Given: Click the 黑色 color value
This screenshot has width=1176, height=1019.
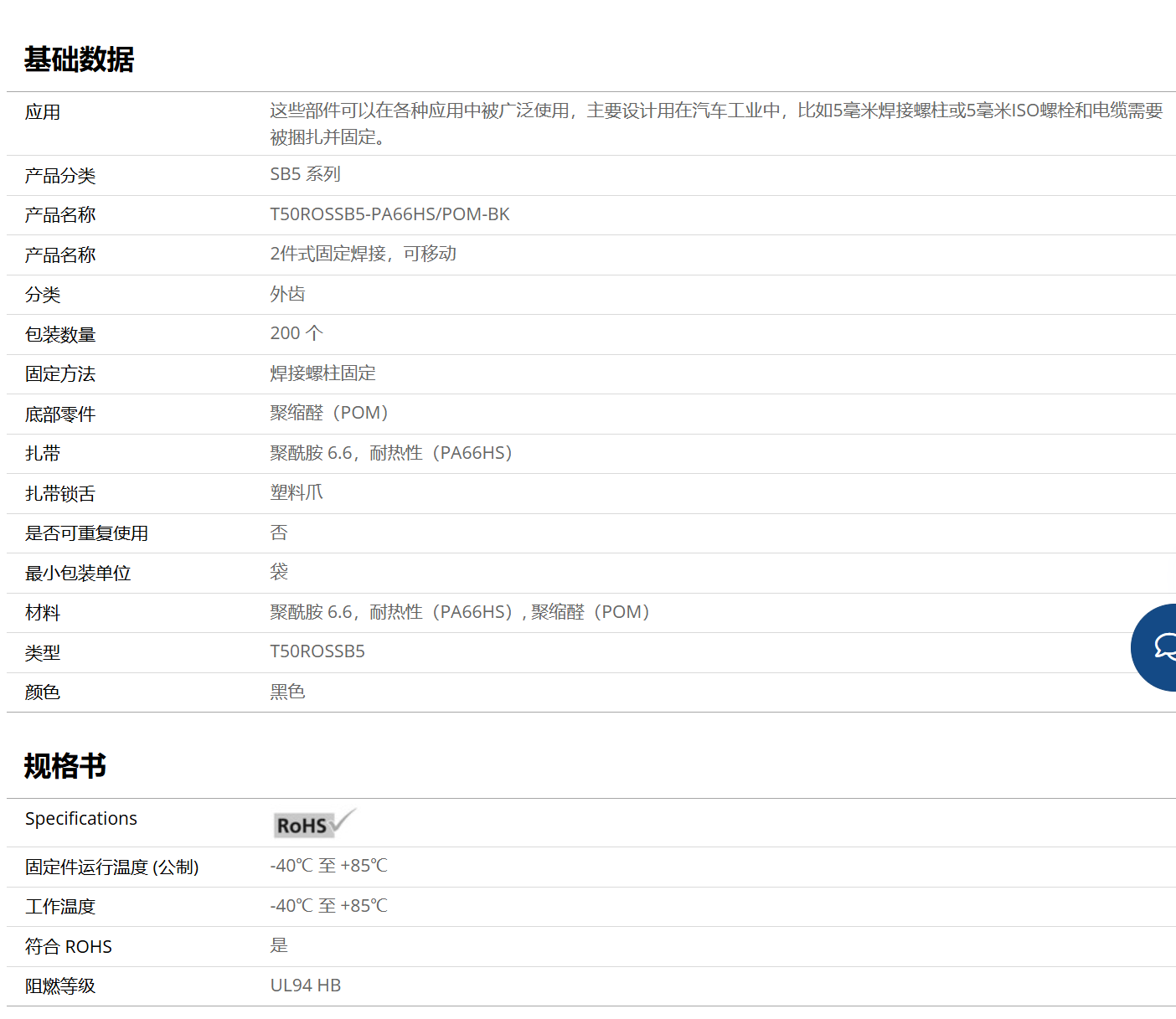Looking at the screenshot, I should click(x=287, y=692).
